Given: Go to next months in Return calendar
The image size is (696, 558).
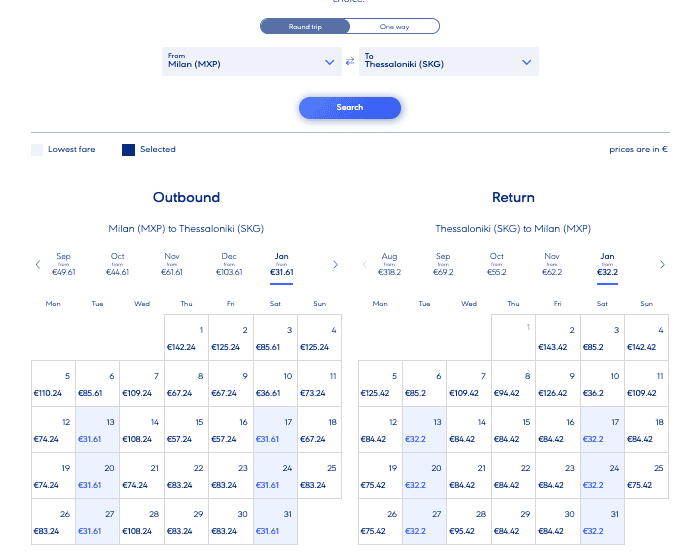Looking at the screenshot, I should (x=662, y=265).
